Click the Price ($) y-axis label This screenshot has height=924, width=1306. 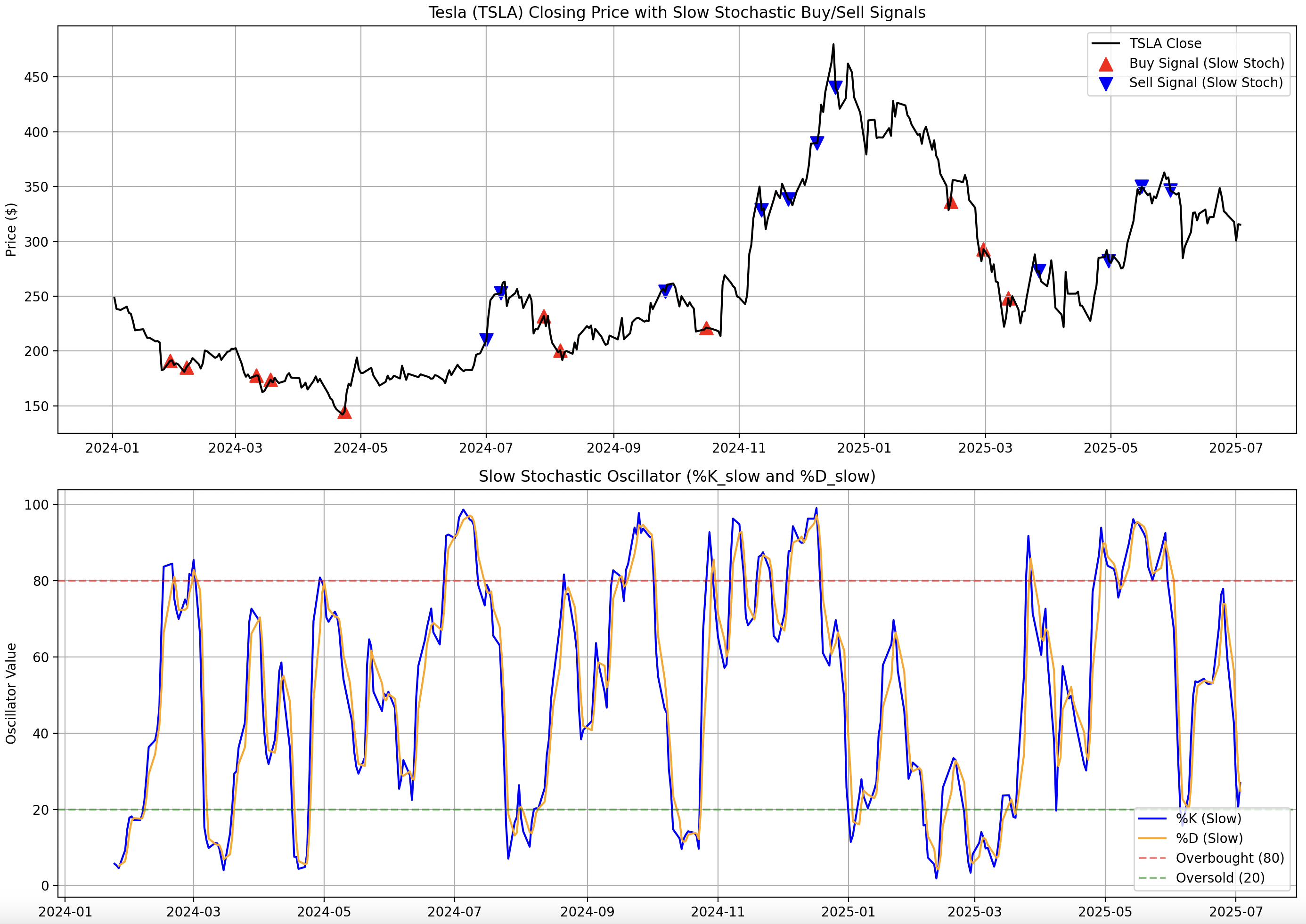tap(11, 229)
